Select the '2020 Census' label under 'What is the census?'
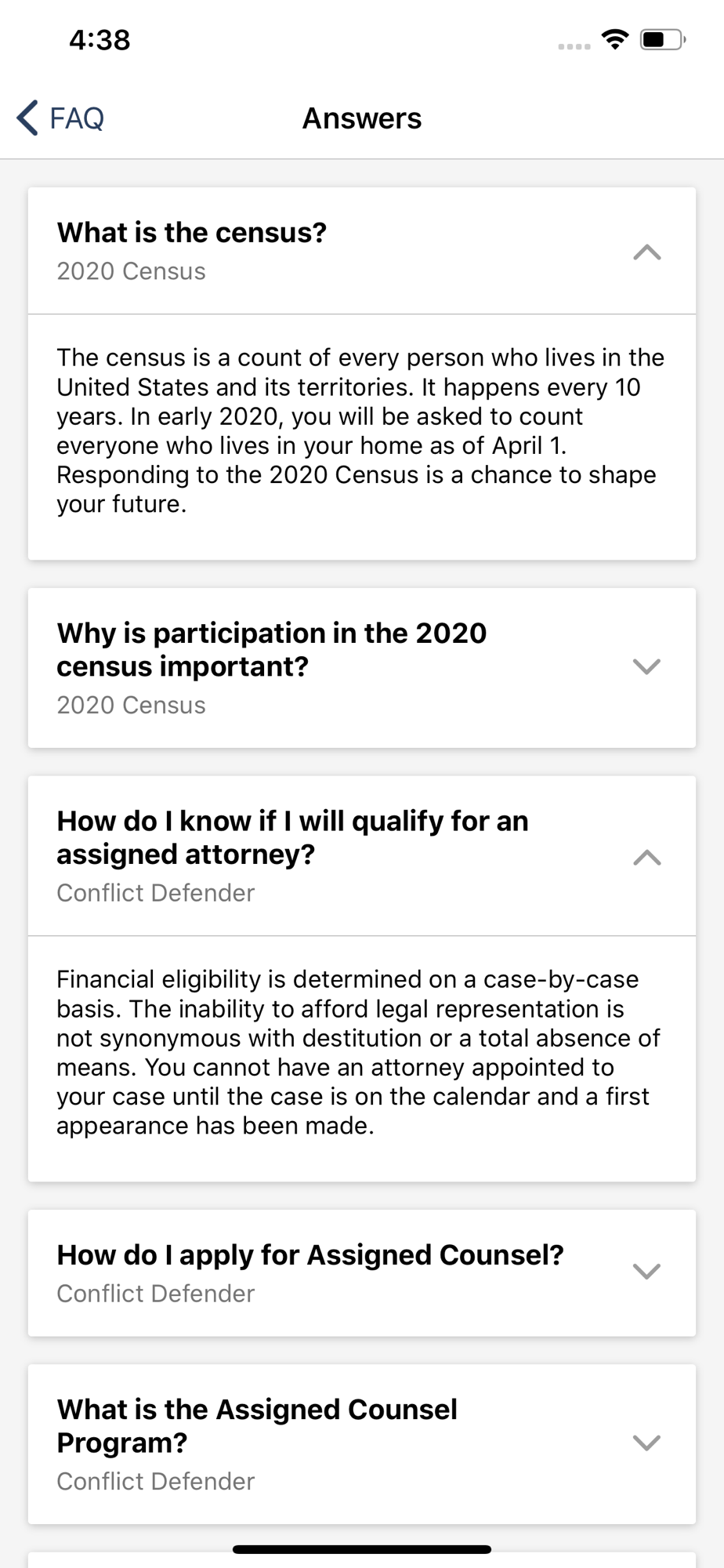This screenshot has width=724, height=1568. 132,271
